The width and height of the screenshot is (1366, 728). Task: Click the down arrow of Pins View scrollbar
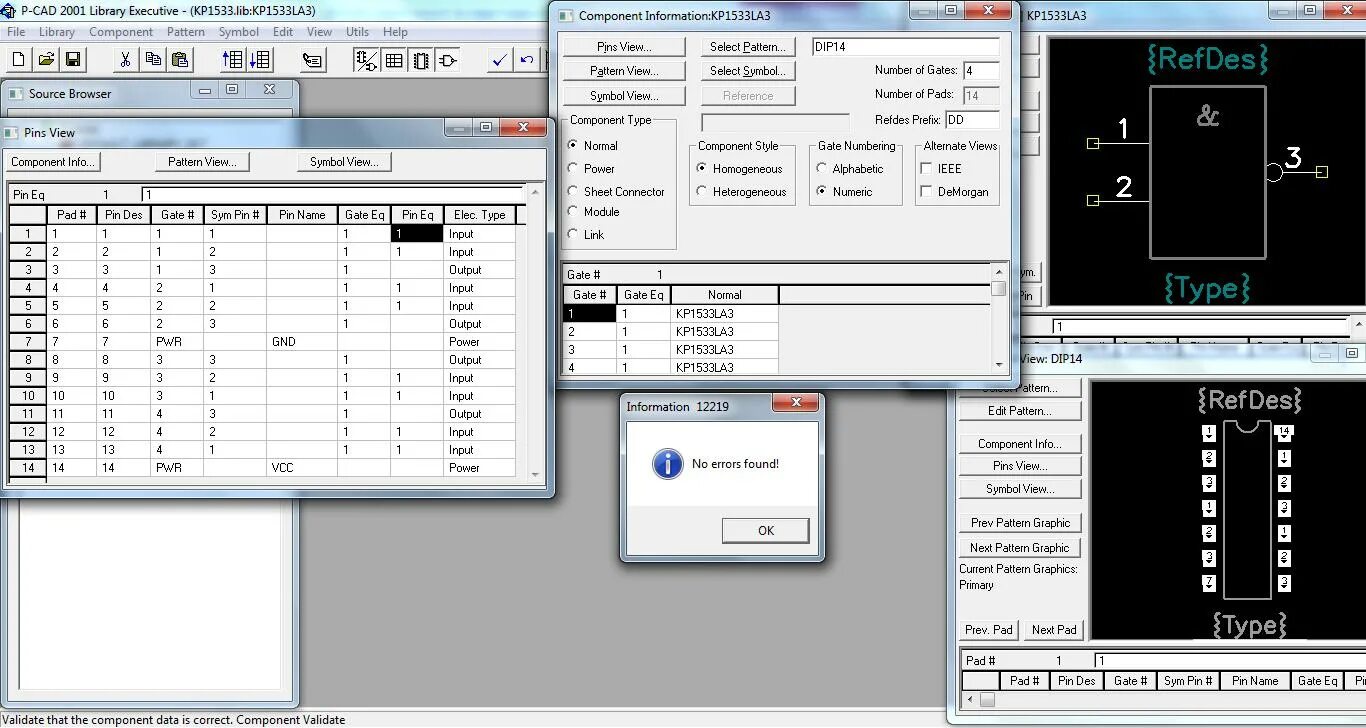(x=535, y=475)
